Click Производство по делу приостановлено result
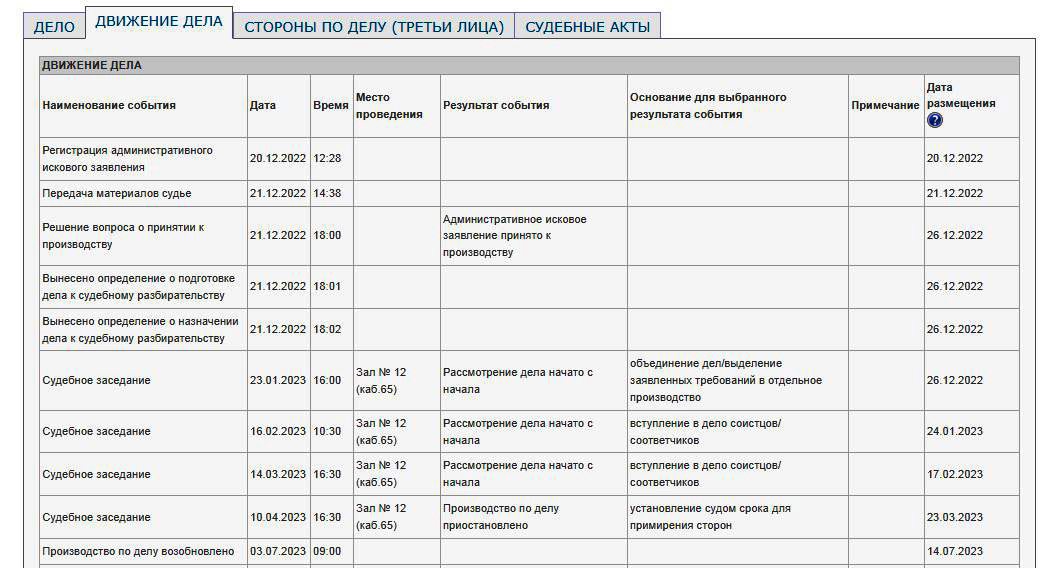1059x568 pixels. [500, 517]
